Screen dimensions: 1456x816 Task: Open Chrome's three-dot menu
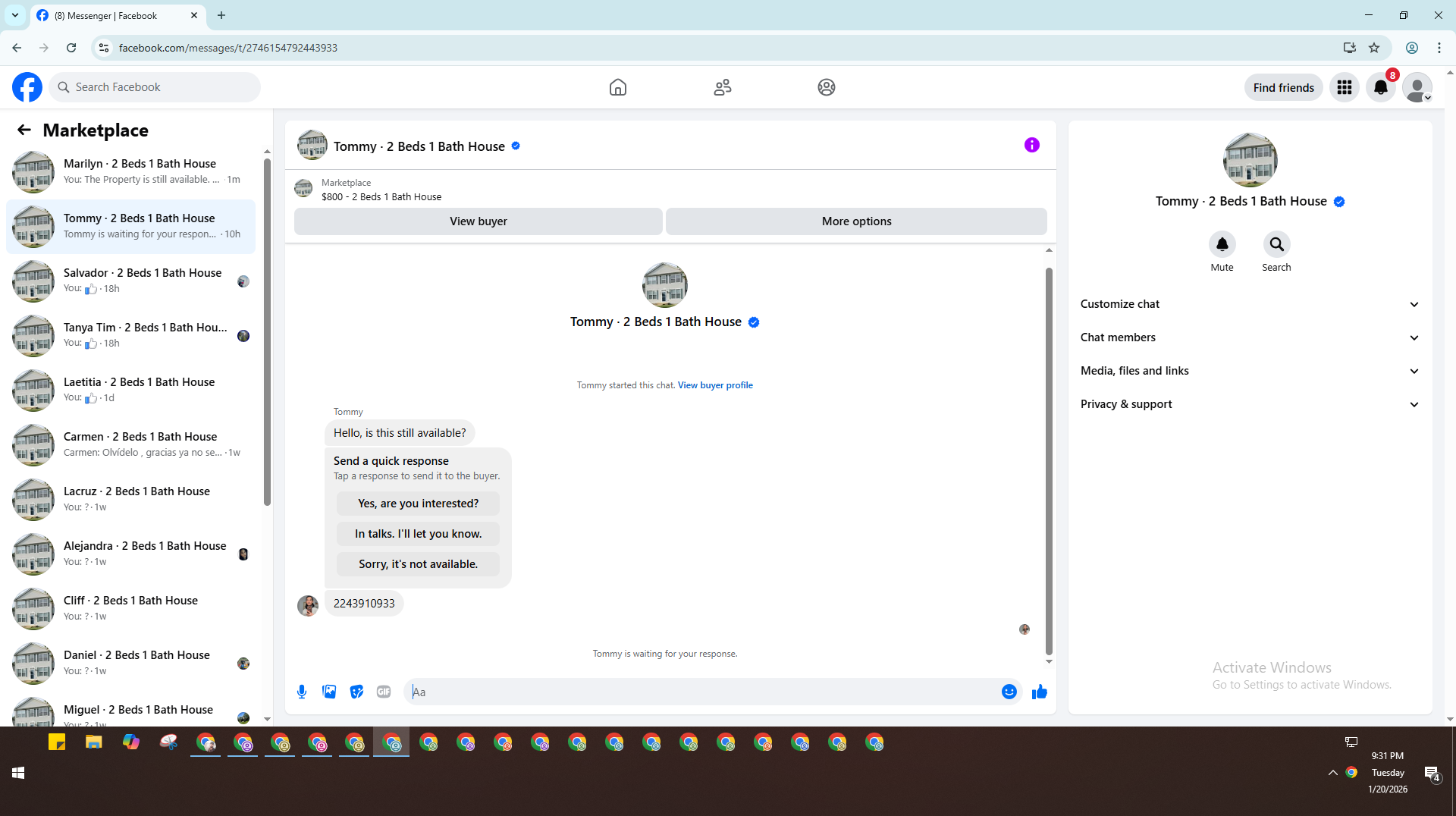point(1439,48)
